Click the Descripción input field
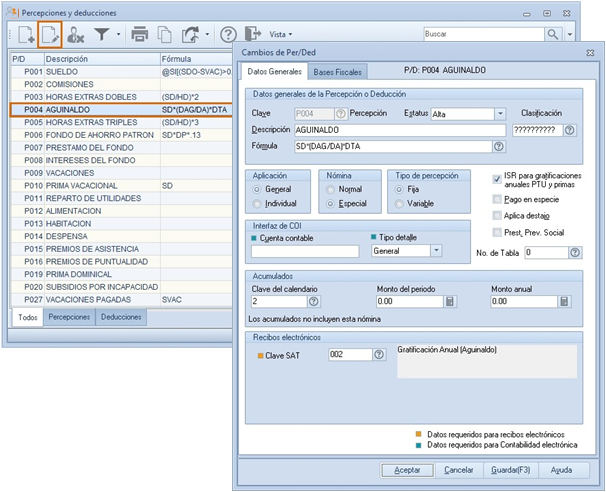The height and width of the screenshot is (492, 606). pyautogui.click(x=400, y=130)
